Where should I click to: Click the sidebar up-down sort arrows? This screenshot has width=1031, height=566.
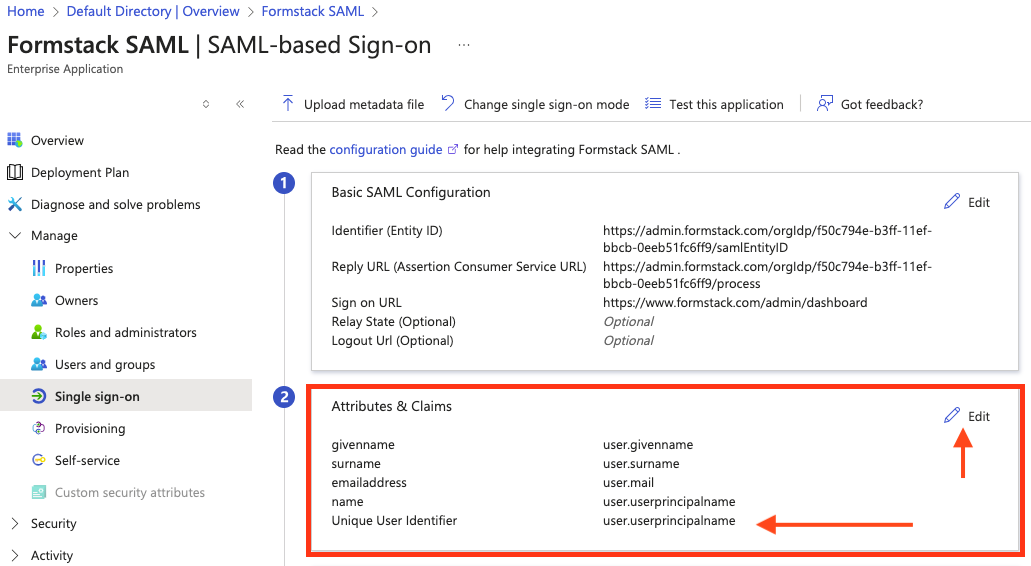tap(206, 104)
